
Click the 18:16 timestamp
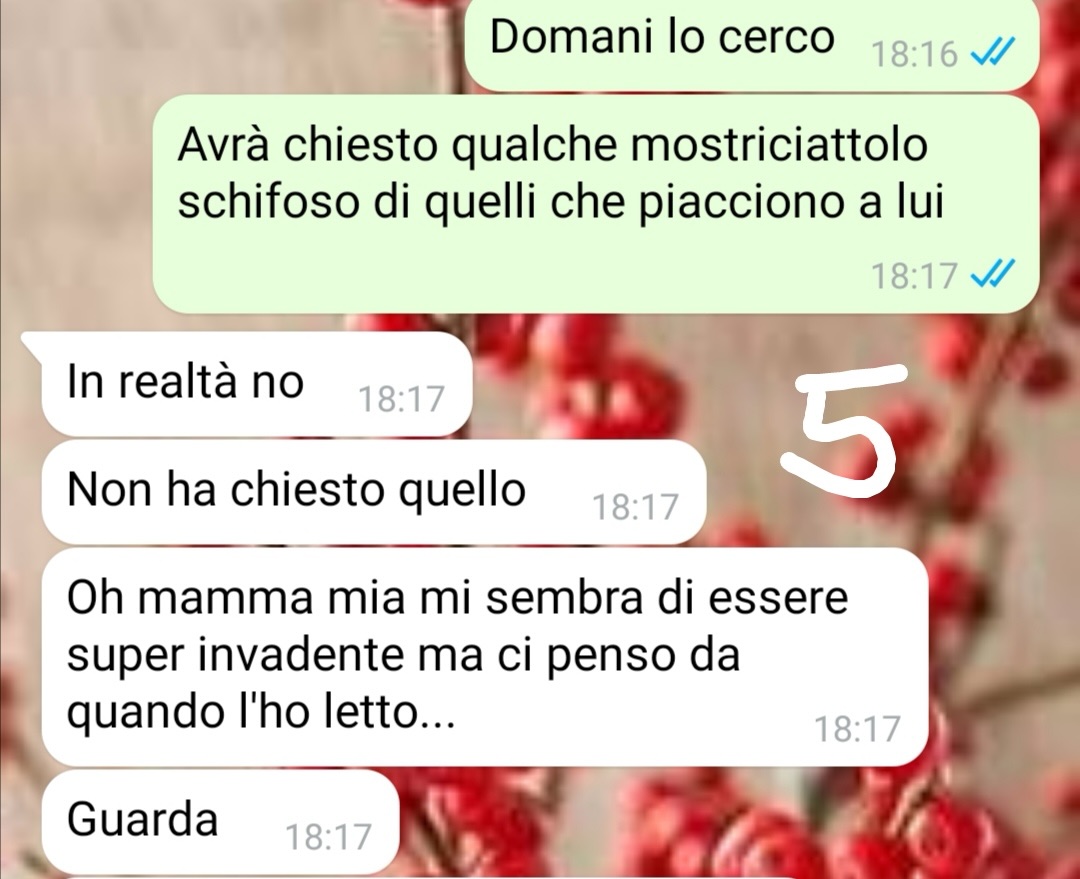pos(914,54)
